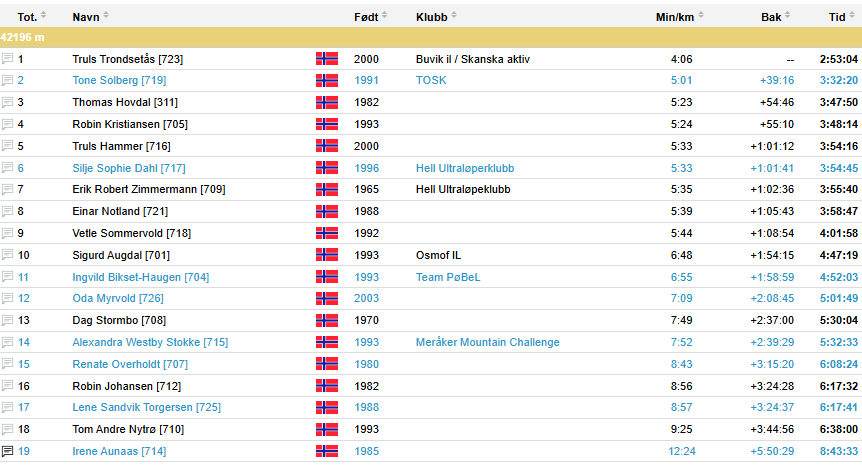
Task: Sort table by Navn column header
Action: [x=86, y=17]
